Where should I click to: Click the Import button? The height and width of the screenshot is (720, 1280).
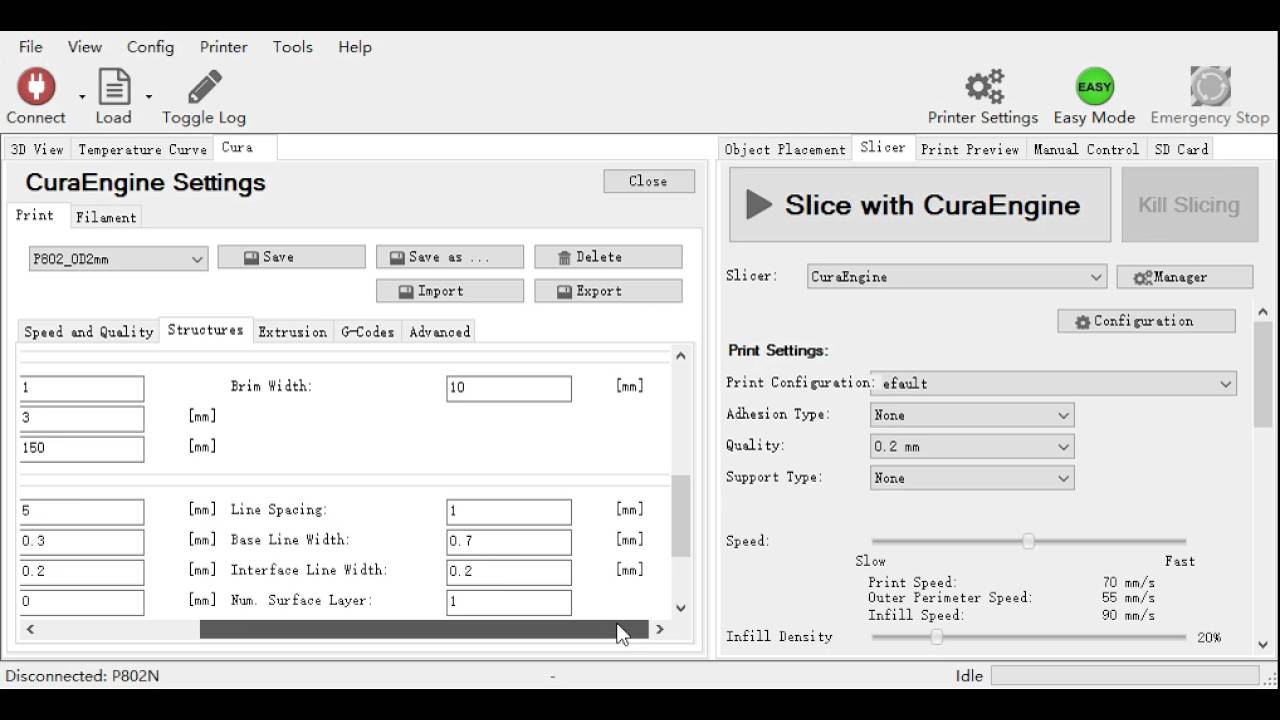pyautogui.click(x=450, y=291)
